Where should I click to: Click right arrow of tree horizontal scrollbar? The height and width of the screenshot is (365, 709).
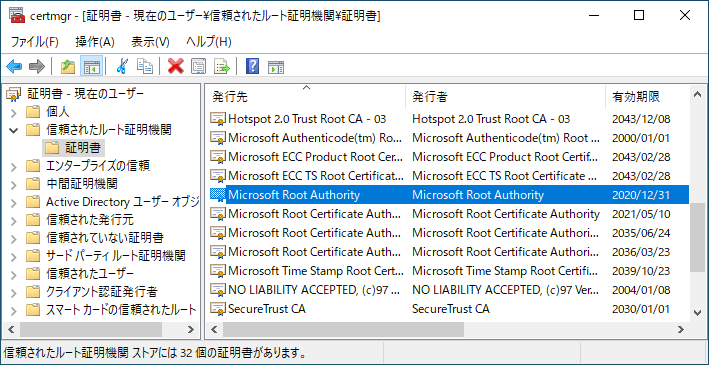click(191, 330)
